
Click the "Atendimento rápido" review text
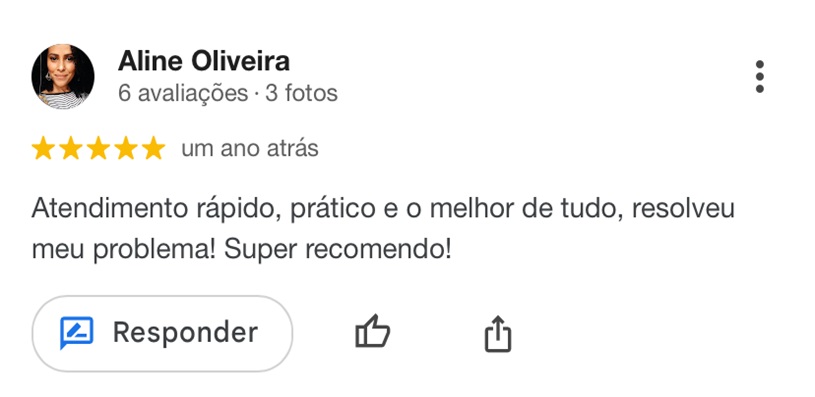pyautogui.click(x=155, y=209)
